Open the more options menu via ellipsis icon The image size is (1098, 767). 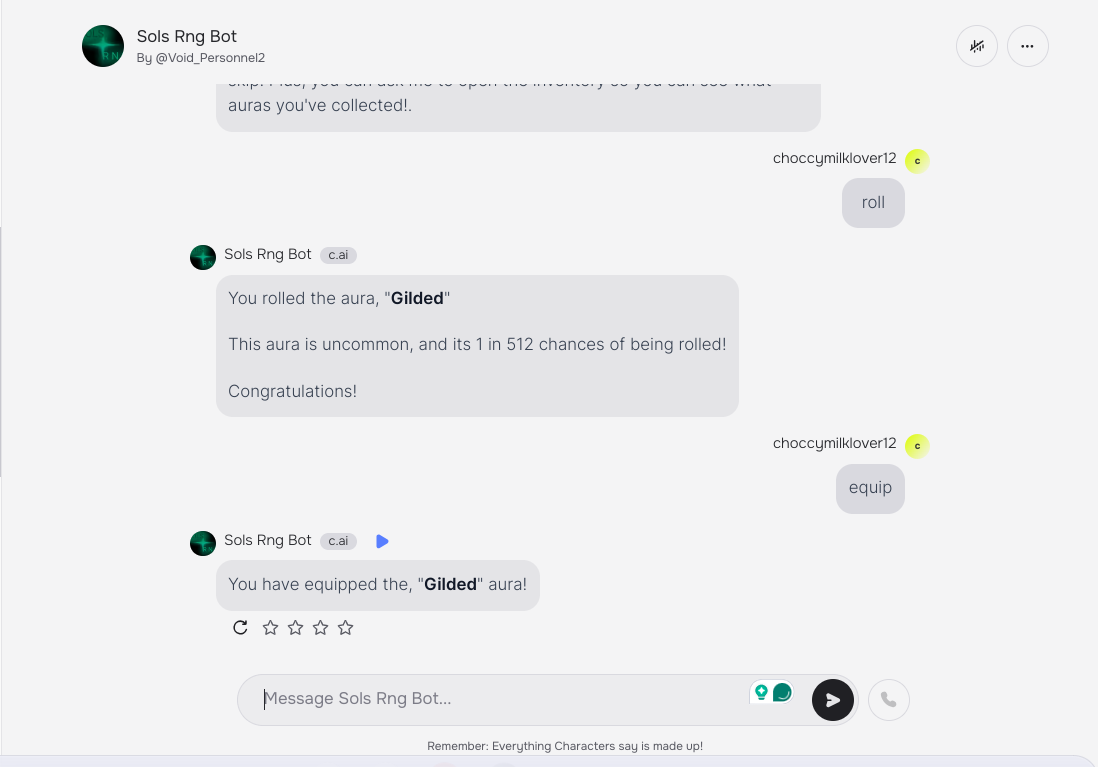1028,46
